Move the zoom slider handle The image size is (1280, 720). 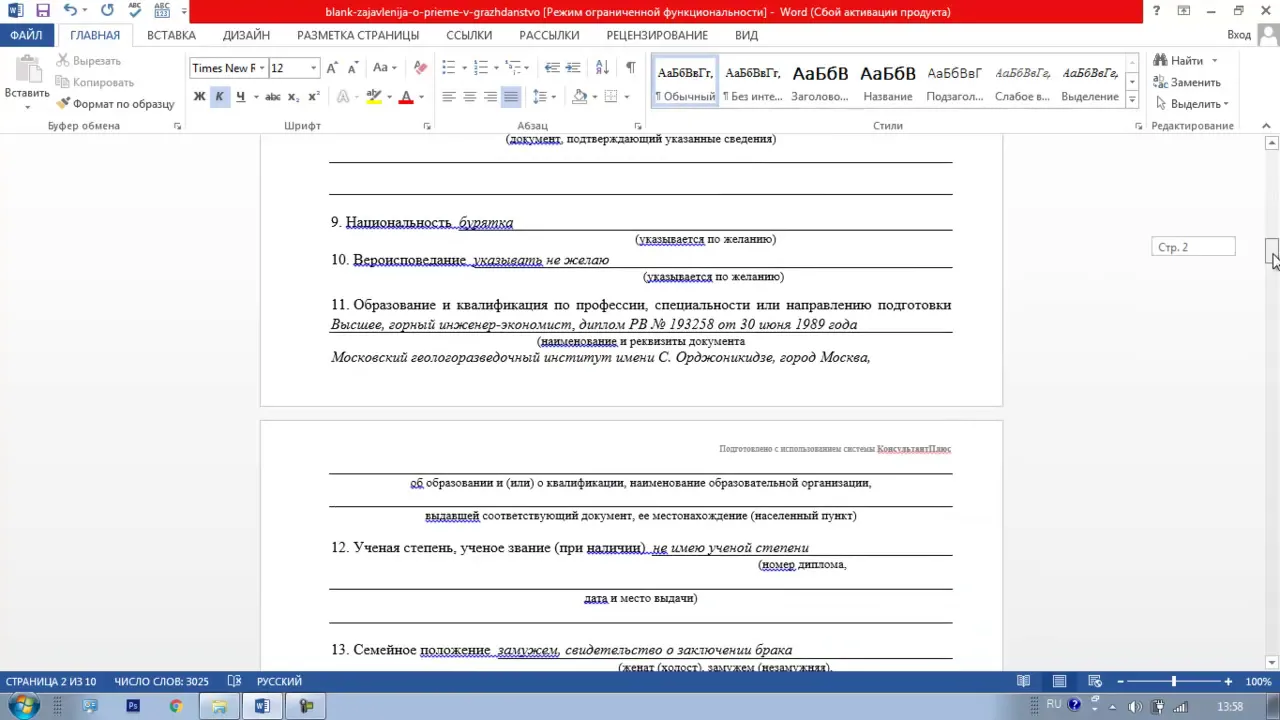point(1174,682)
